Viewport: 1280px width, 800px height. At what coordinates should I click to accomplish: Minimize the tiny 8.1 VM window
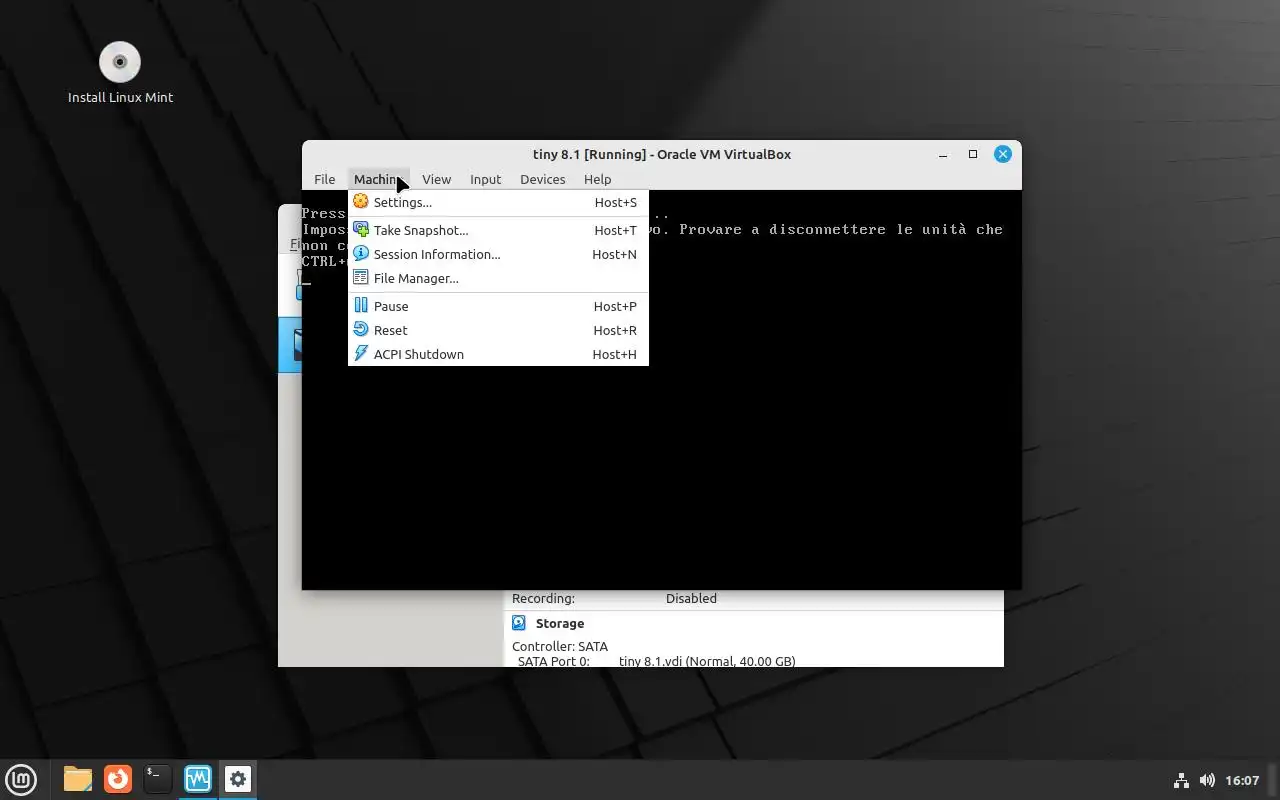pyautogui.click(x=942, y=154)
